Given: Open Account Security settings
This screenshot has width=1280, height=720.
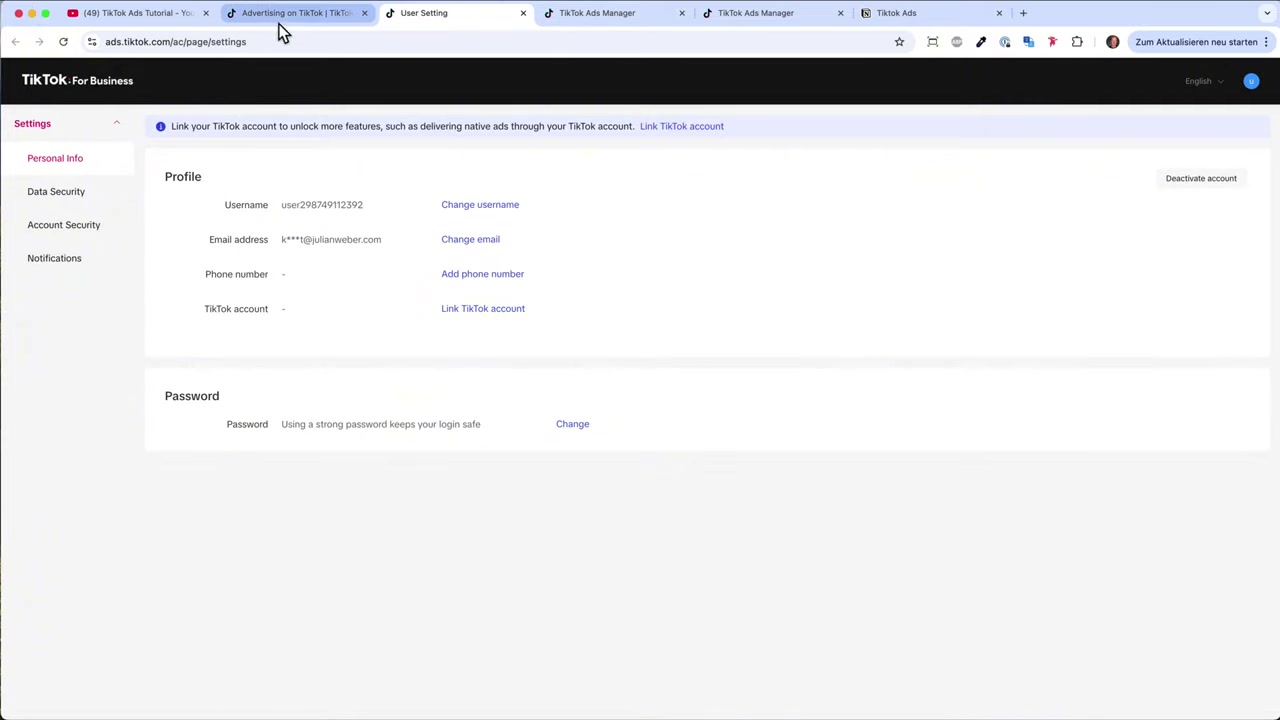Looking at the screenshot, I should (64, 225).
